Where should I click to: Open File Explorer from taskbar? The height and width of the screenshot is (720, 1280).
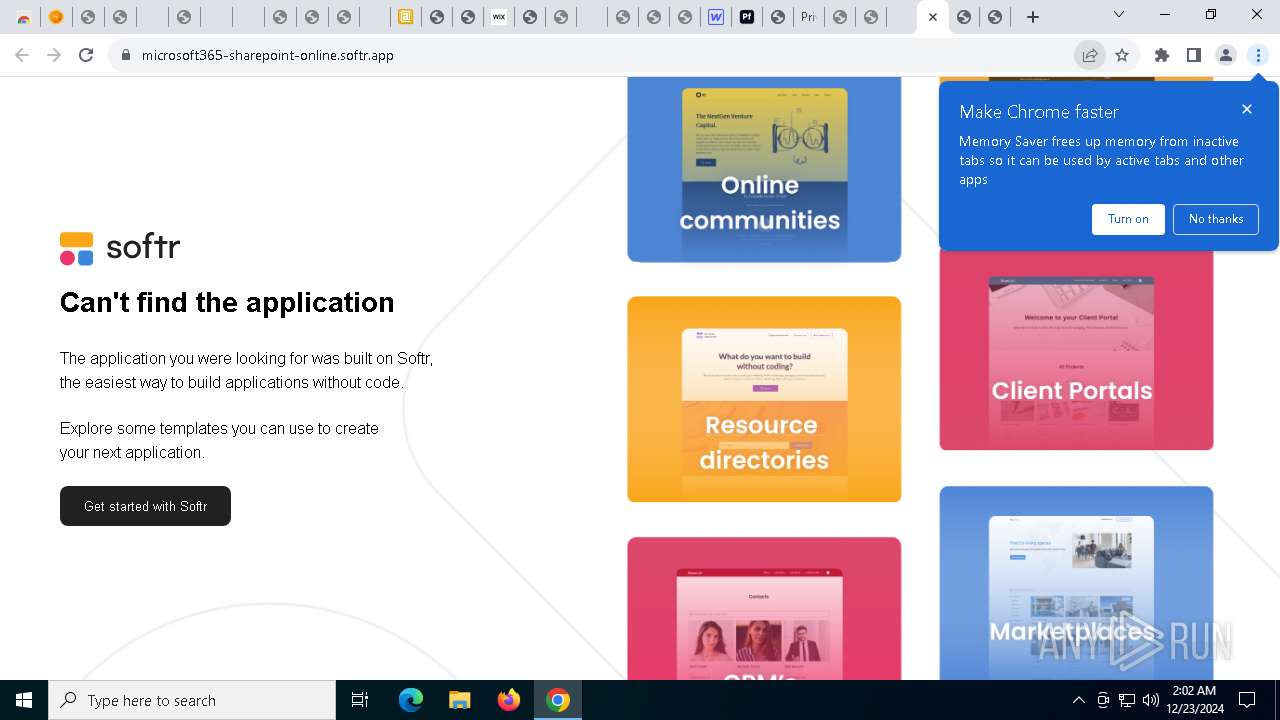pyautogui.click(x=460, y=700)
